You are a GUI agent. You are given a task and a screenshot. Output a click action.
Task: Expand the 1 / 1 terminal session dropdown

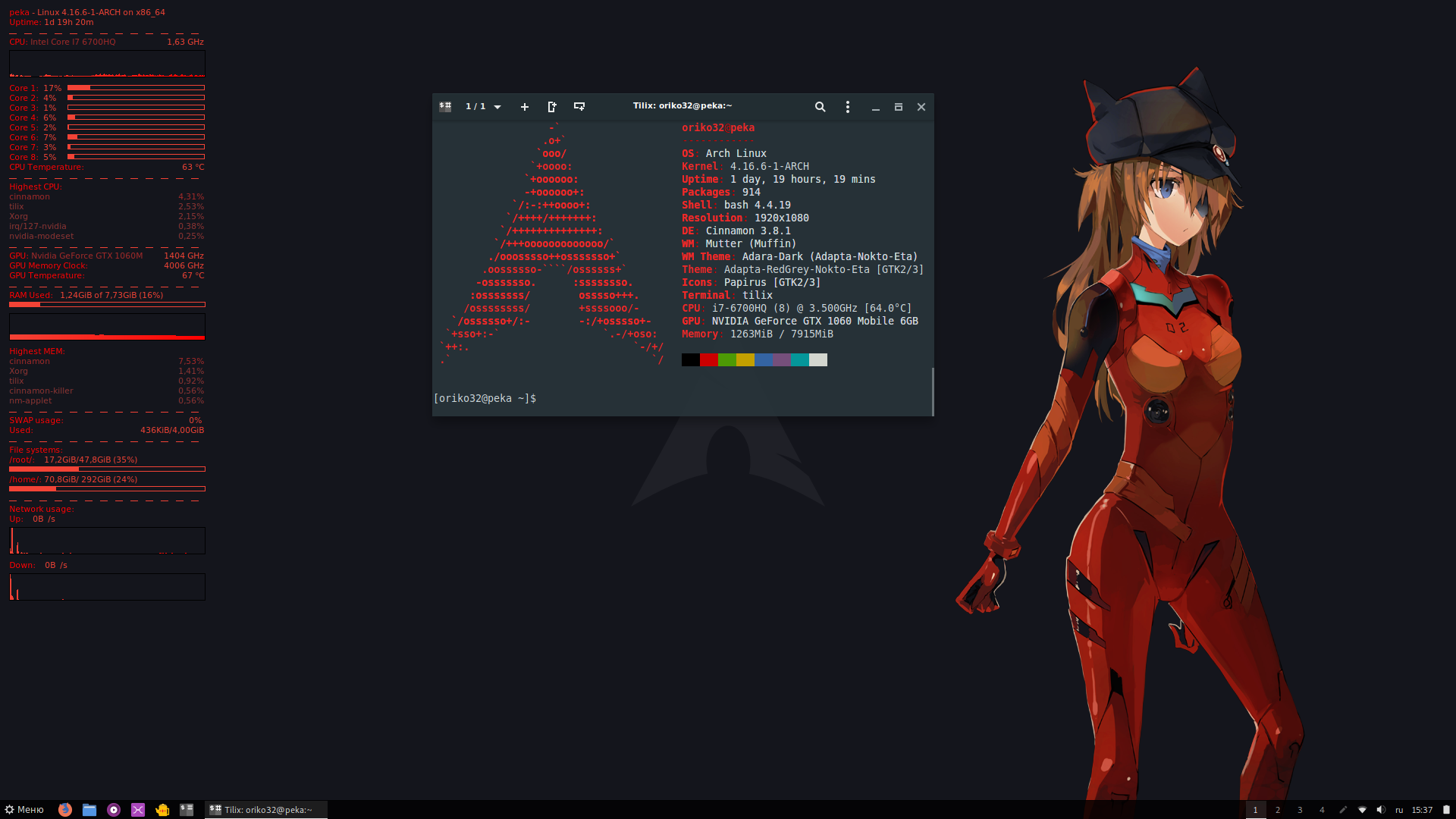pos(483,107)
